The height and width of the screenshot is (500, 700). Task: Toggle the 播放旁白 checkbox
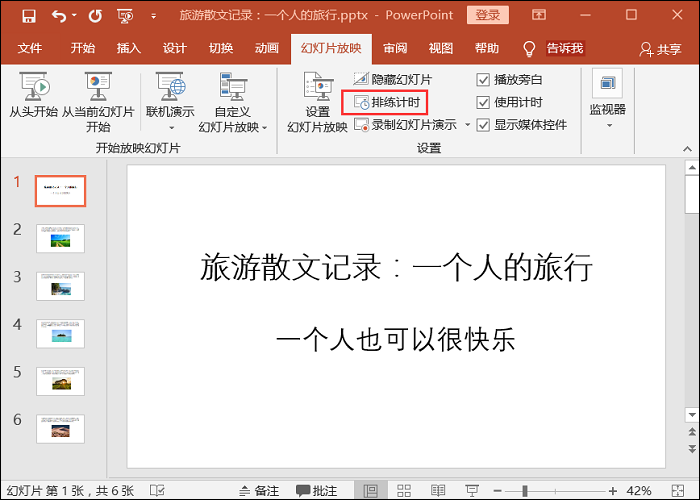483,80
